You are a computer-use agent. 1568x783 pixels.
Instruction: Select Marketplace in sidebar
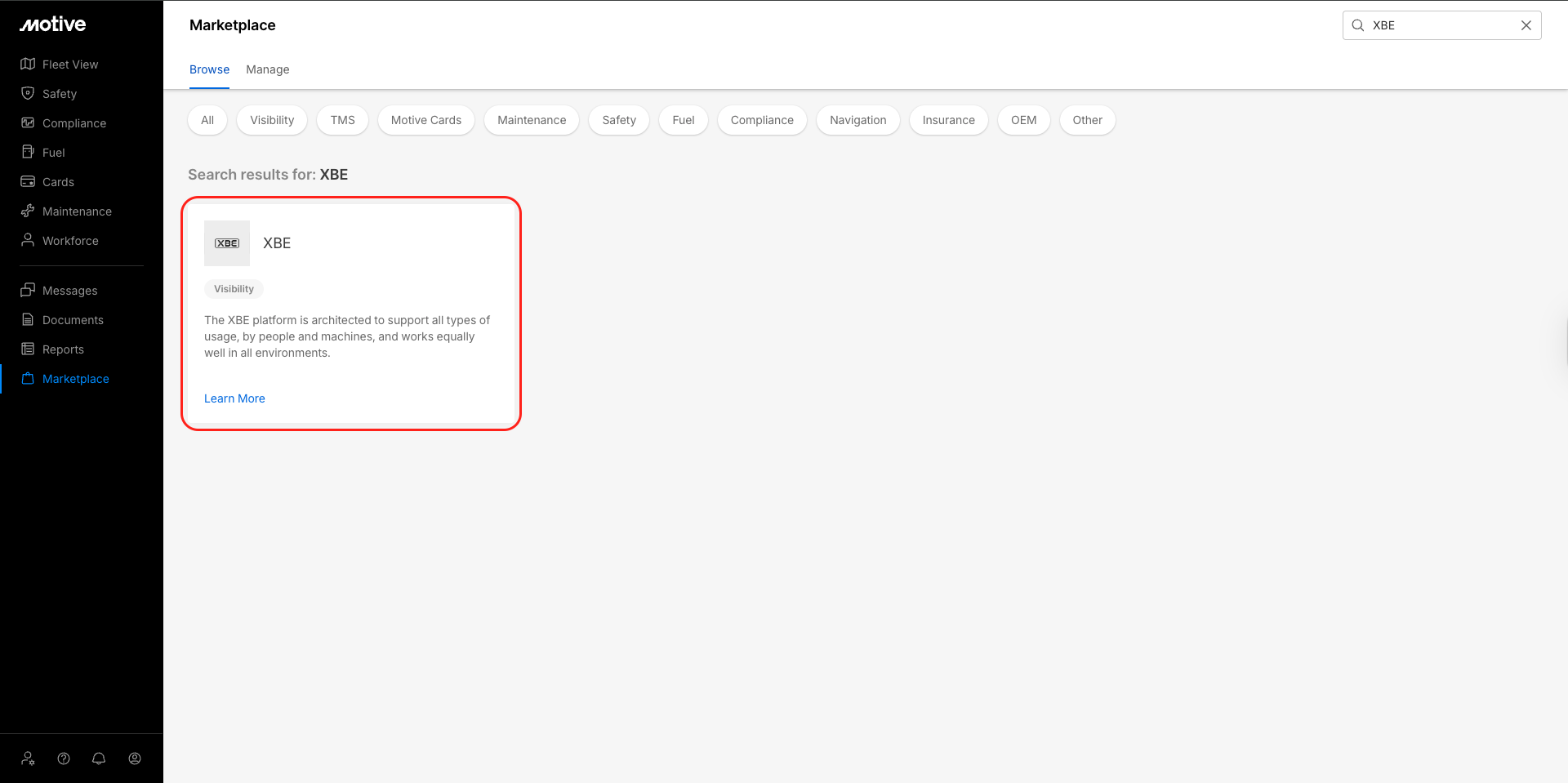pyautogui.click(x=76, y=379)
